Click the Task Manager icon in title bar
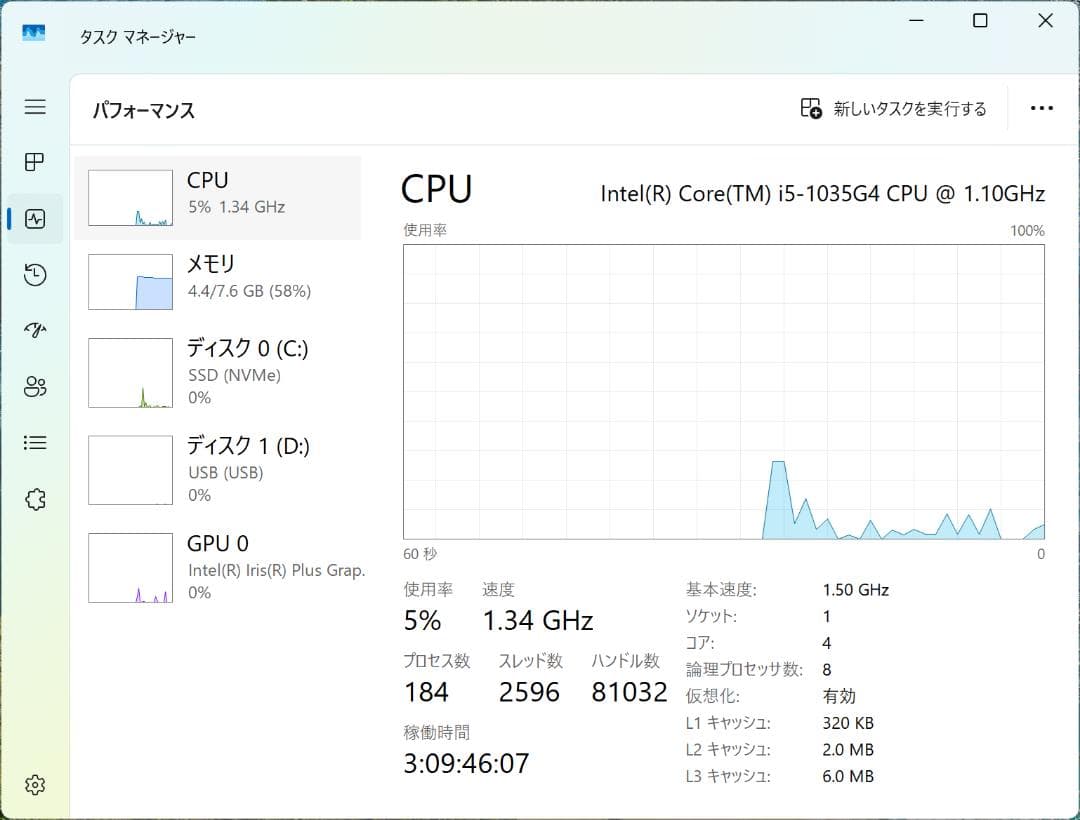Screen dimensions: 1080x820 click(x=33, y=33)
